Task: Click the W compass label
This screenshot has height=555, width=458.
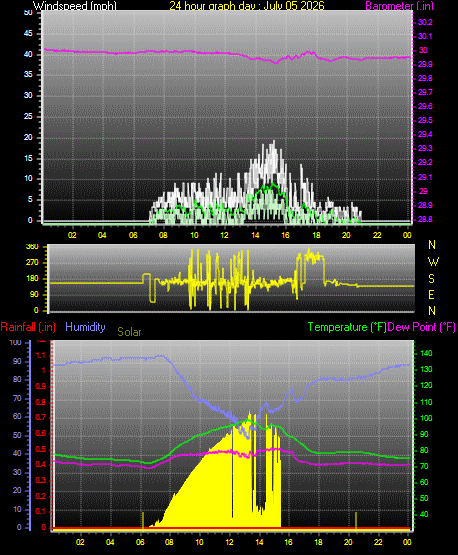Action: (433, 262)
